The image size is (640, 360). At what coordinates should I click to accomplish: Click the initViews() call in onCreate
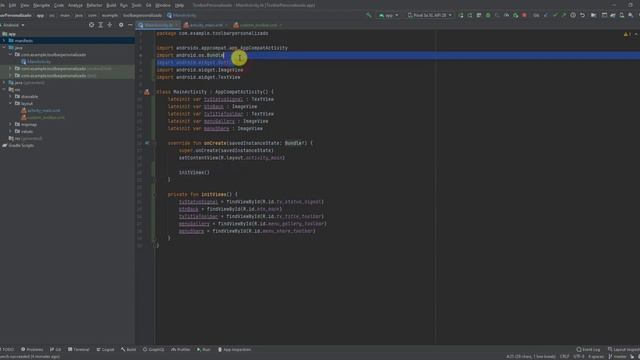point(194,173)
